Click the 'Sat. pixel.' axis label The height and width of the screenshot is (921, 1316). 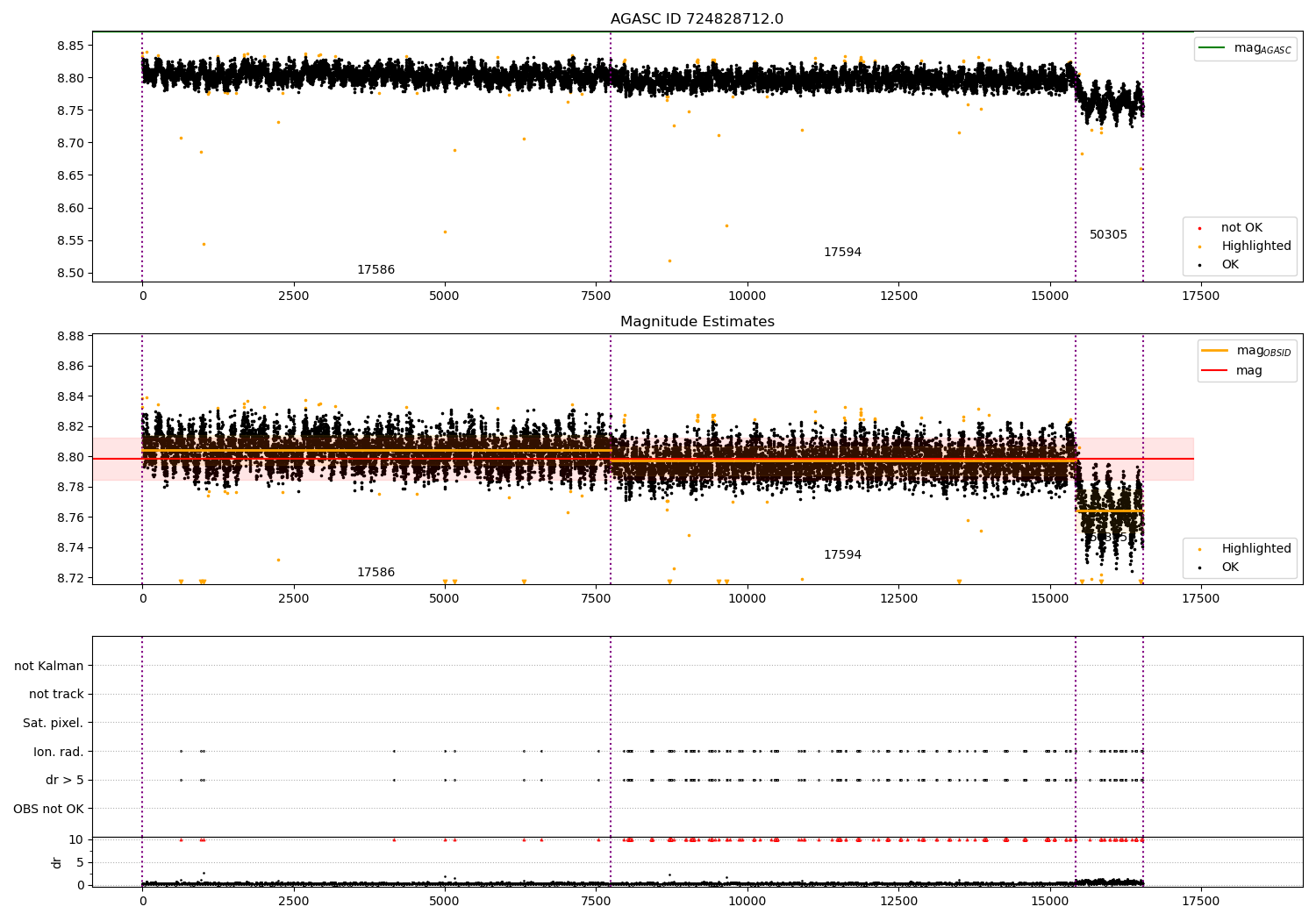53,724
